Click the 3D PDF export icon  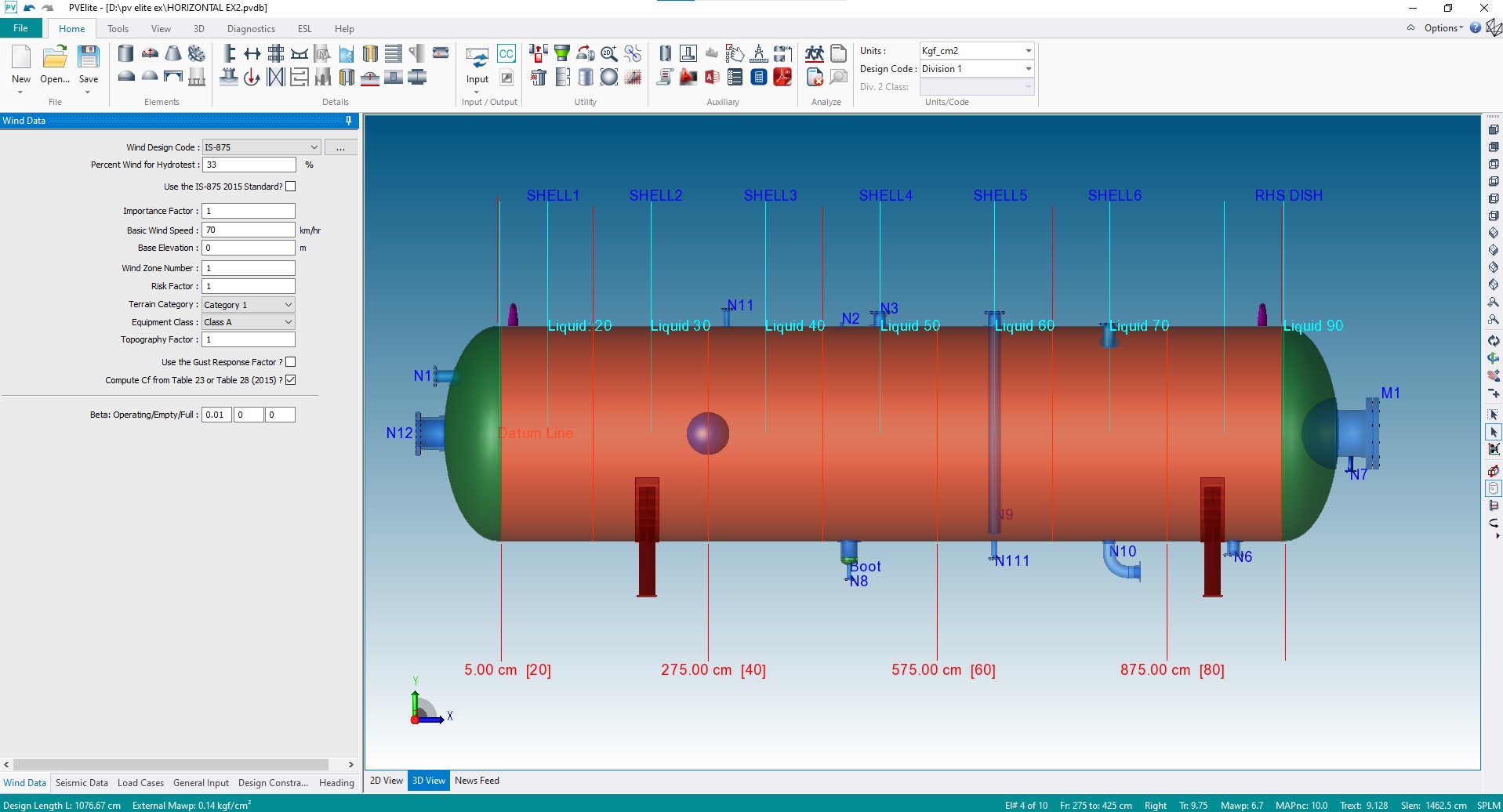(782, 77)
